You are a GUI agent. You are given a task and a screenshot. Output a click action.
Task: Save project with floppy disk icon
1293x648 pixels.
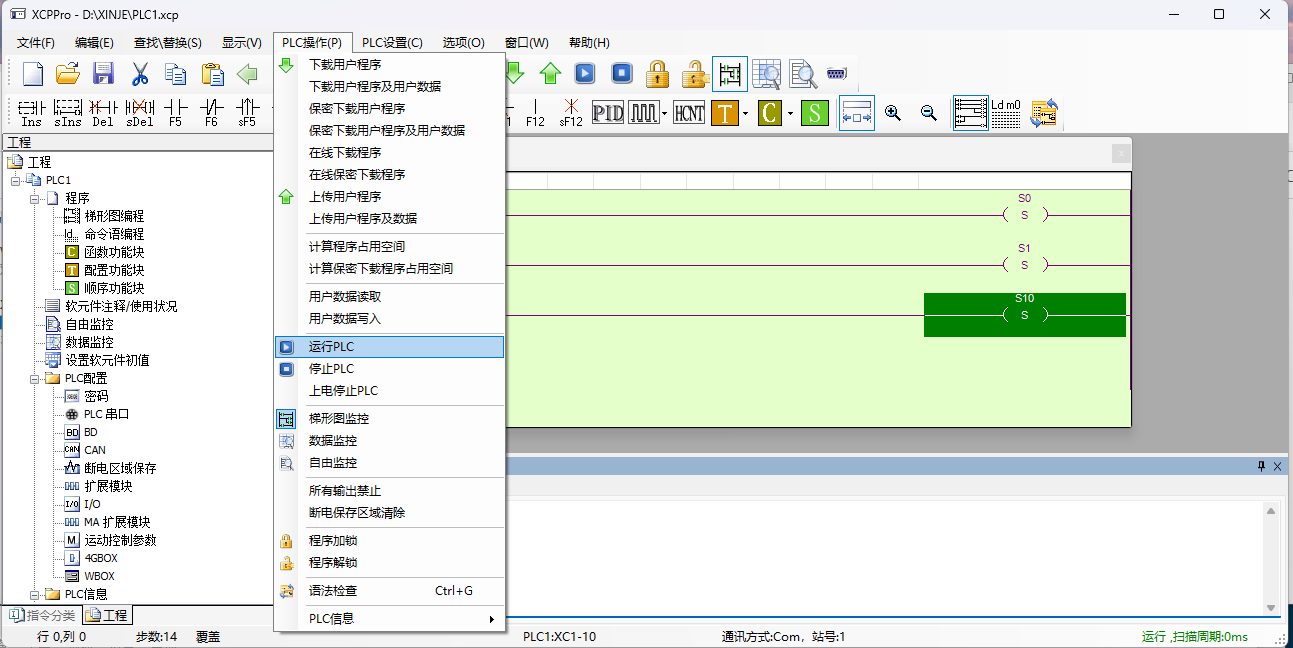pos(103,73)
